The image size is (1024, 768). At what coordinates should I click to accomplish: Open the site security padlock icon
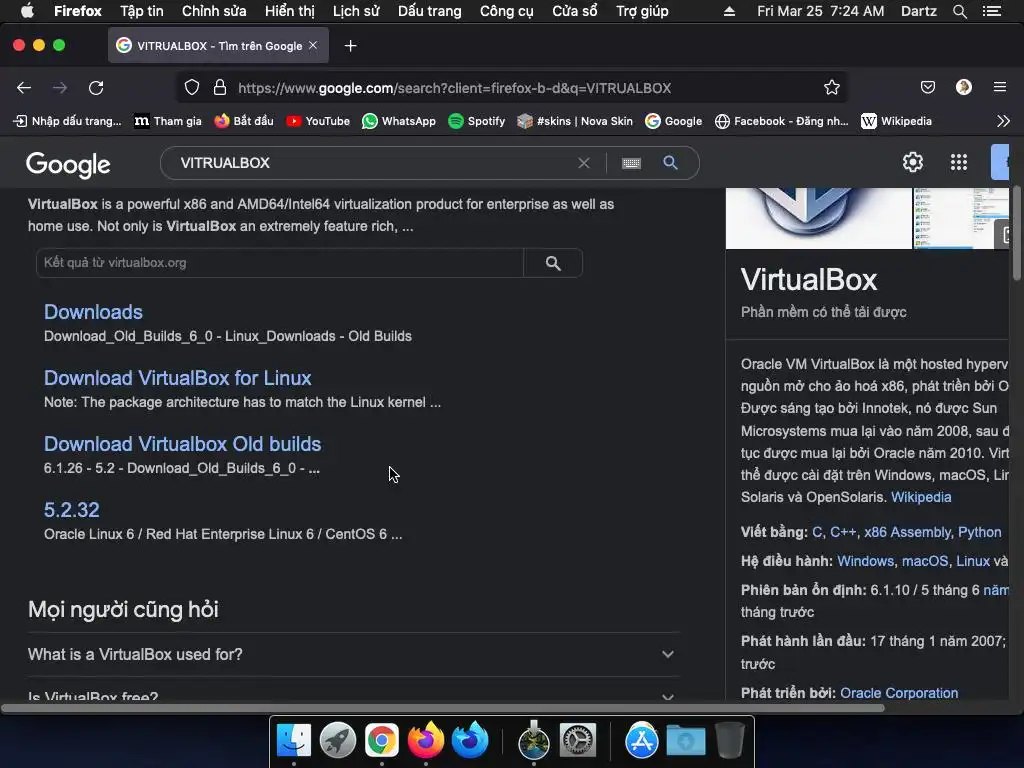click(x=220, y=88)
